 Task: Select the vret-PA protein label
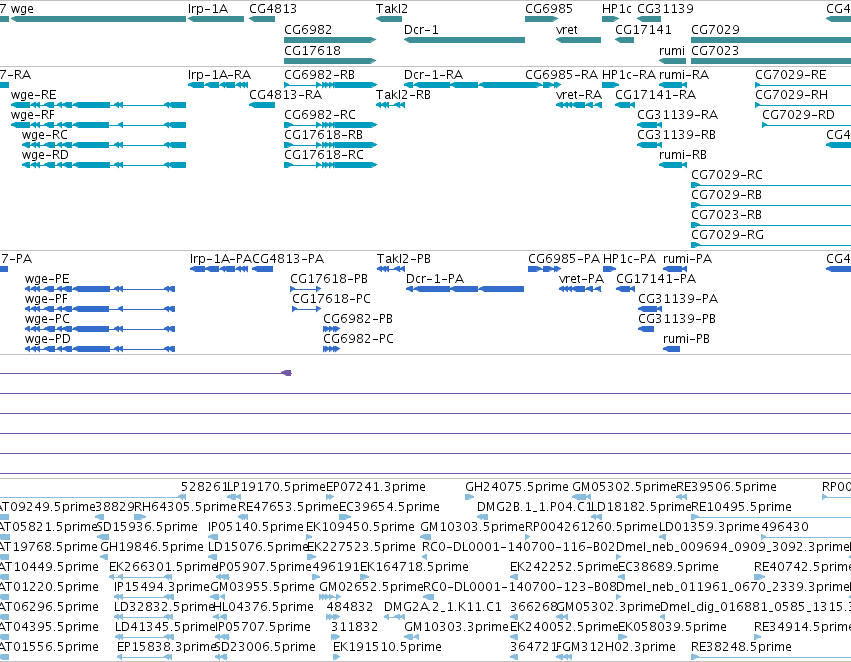581,279
